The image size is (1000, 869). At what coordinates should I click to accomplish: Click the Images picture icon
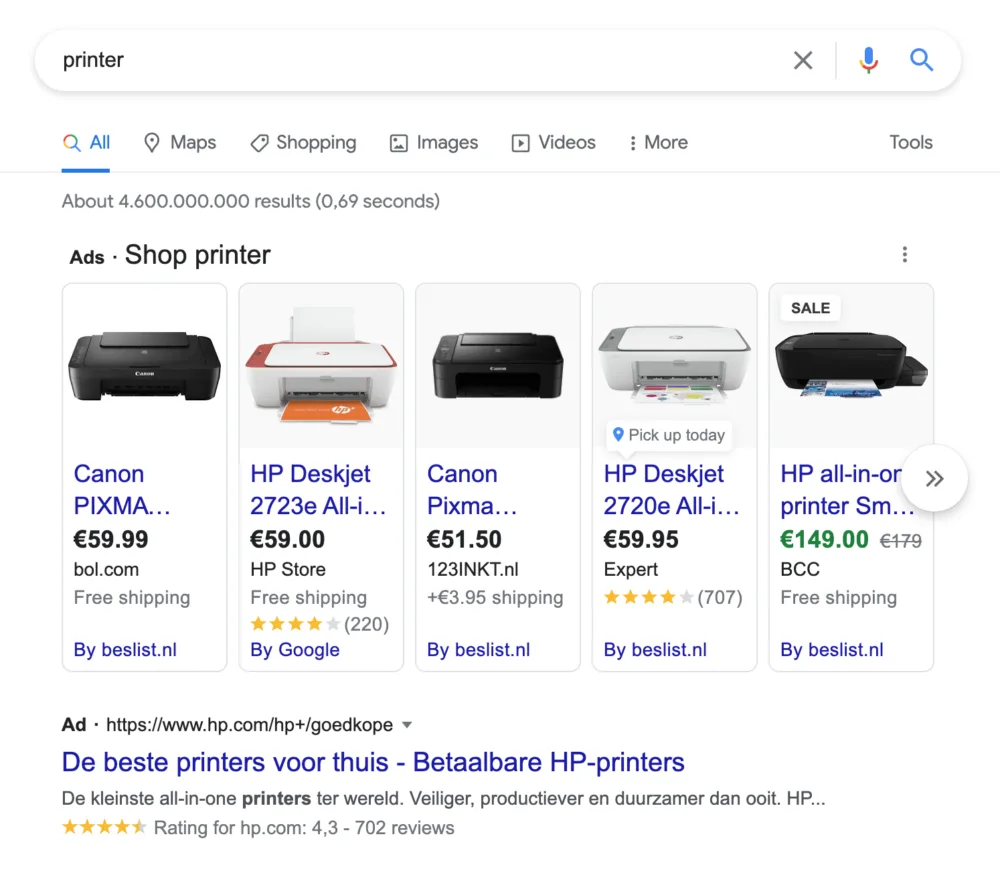[398, 143]
